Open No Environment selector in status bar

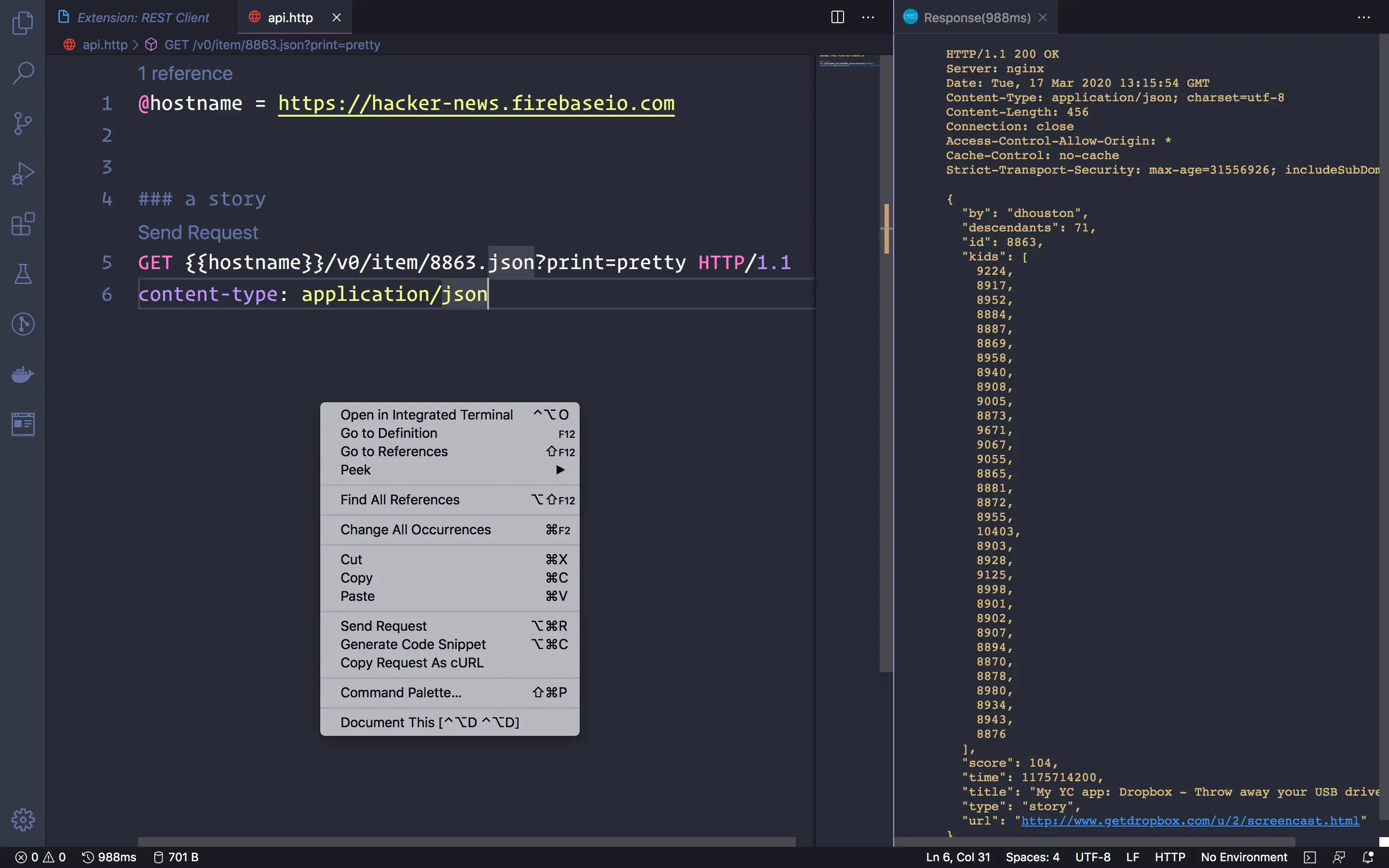click(x=1243, y=857)
